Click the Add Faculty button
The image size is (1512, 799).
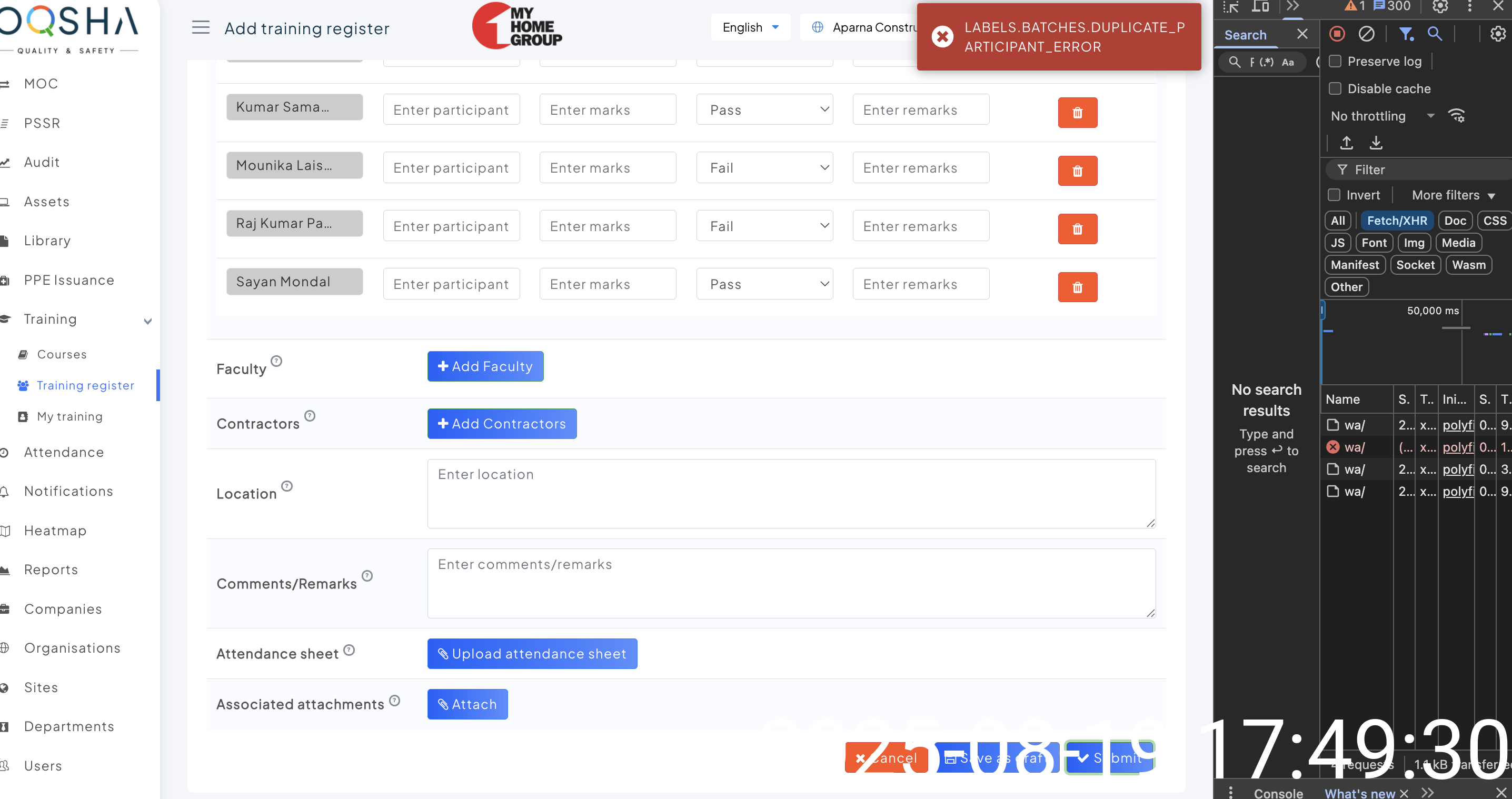[485, 366]
